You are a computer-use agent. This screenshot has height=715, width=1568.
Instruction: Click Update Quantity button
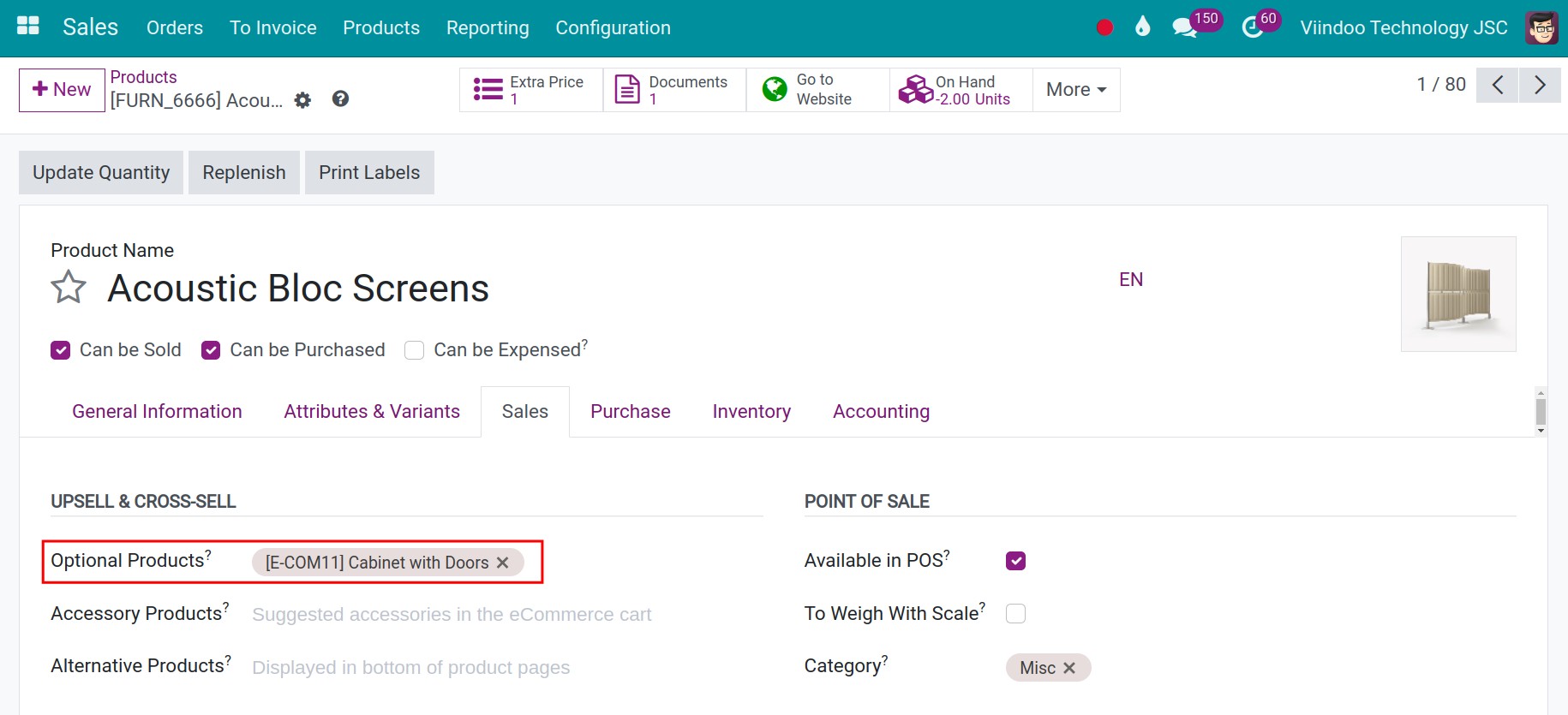pyautogui.click(x=101, y=173)
